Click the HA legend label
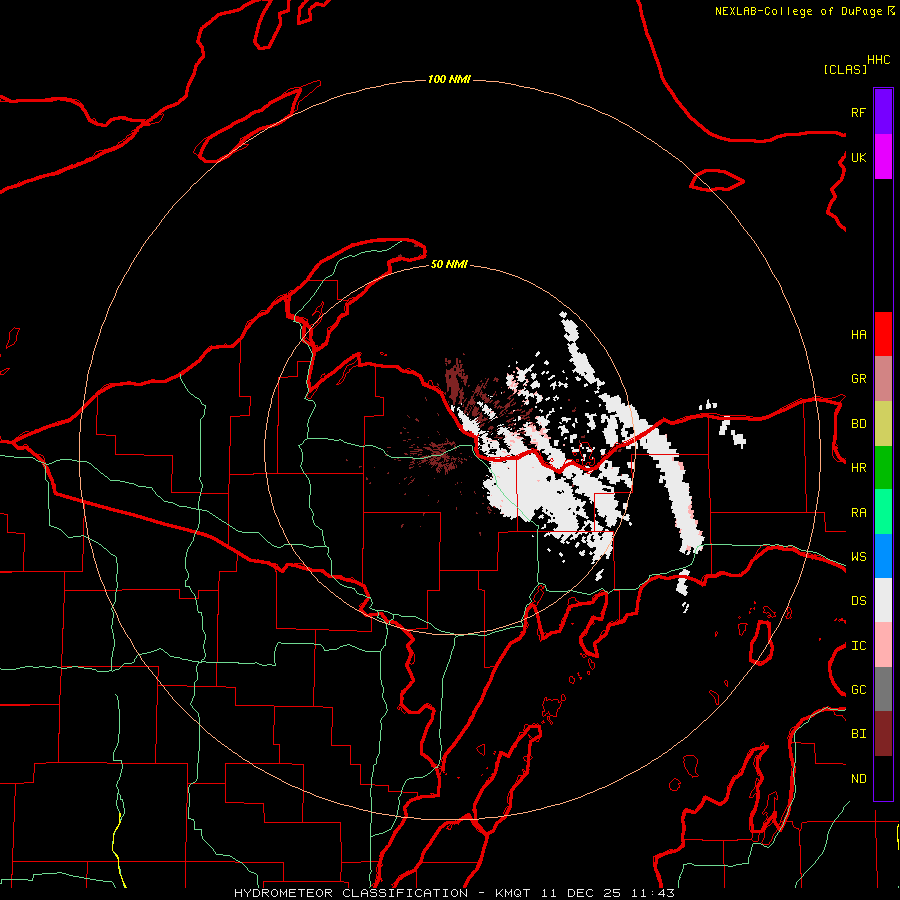The width and height of the screenshot is (900, 900). tap(858, 335)
